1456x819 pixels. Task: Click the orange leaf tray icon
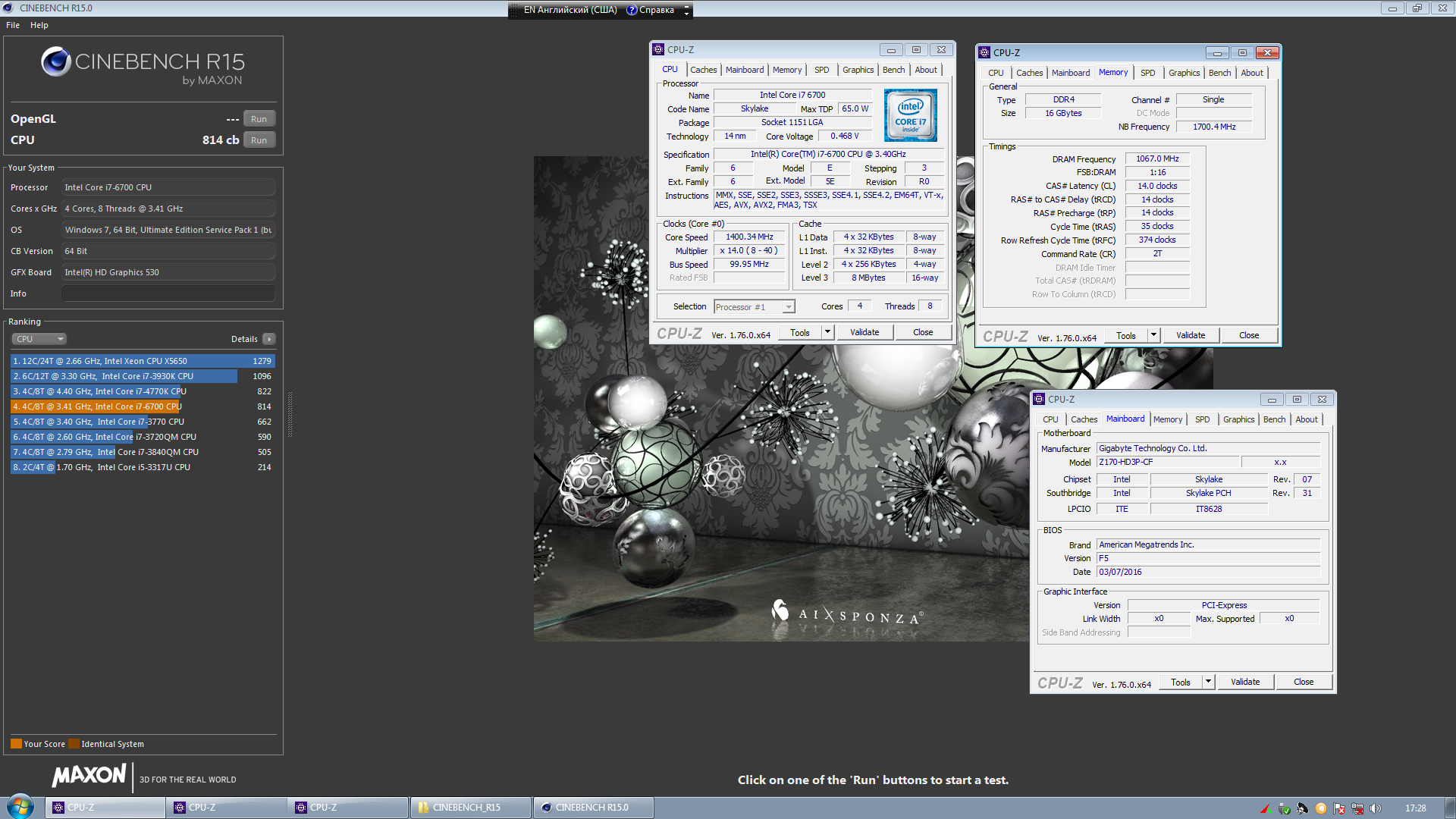point(1321,808)
